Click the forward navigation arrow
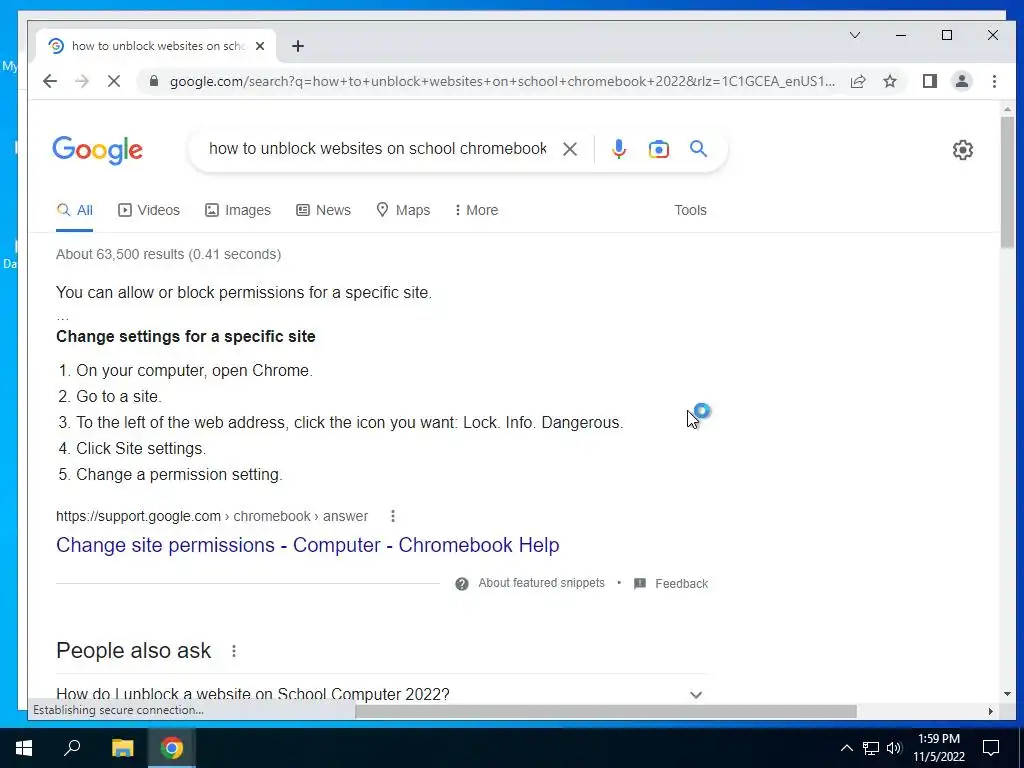This screenshot has height=768, width=1024. 82,81
